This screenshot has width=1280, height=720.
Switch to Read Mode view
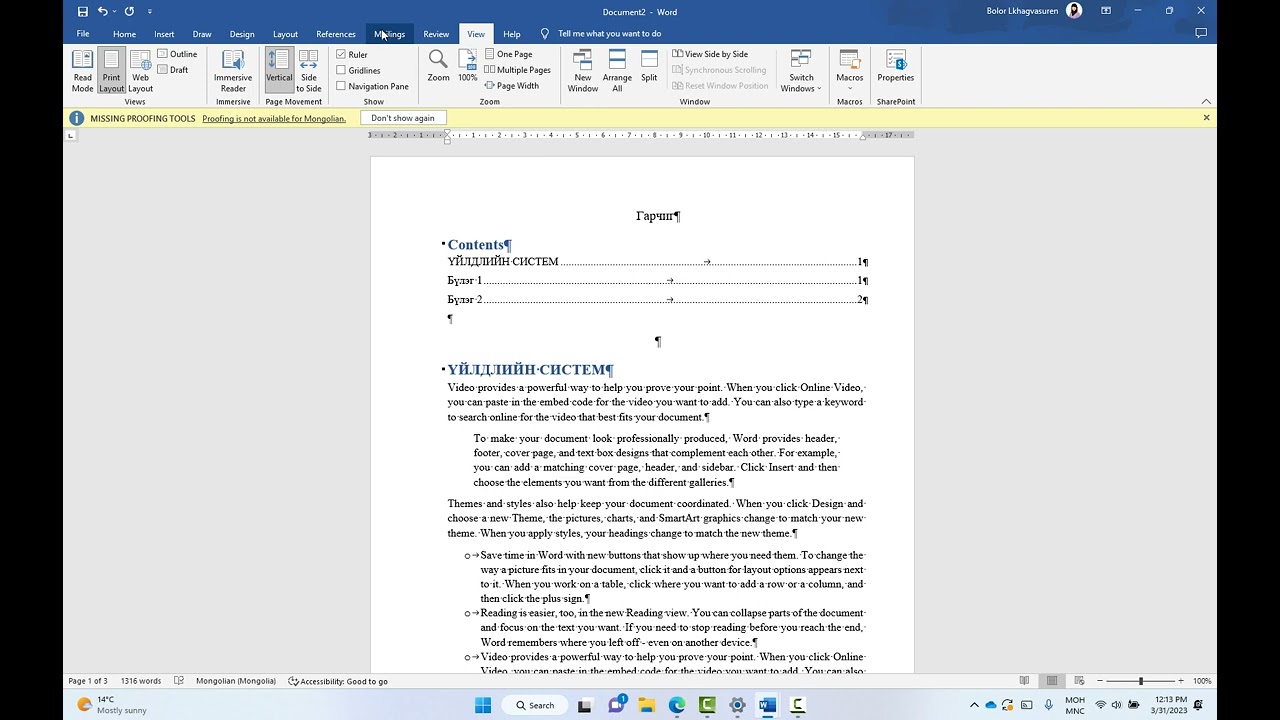tap(82, 71)
